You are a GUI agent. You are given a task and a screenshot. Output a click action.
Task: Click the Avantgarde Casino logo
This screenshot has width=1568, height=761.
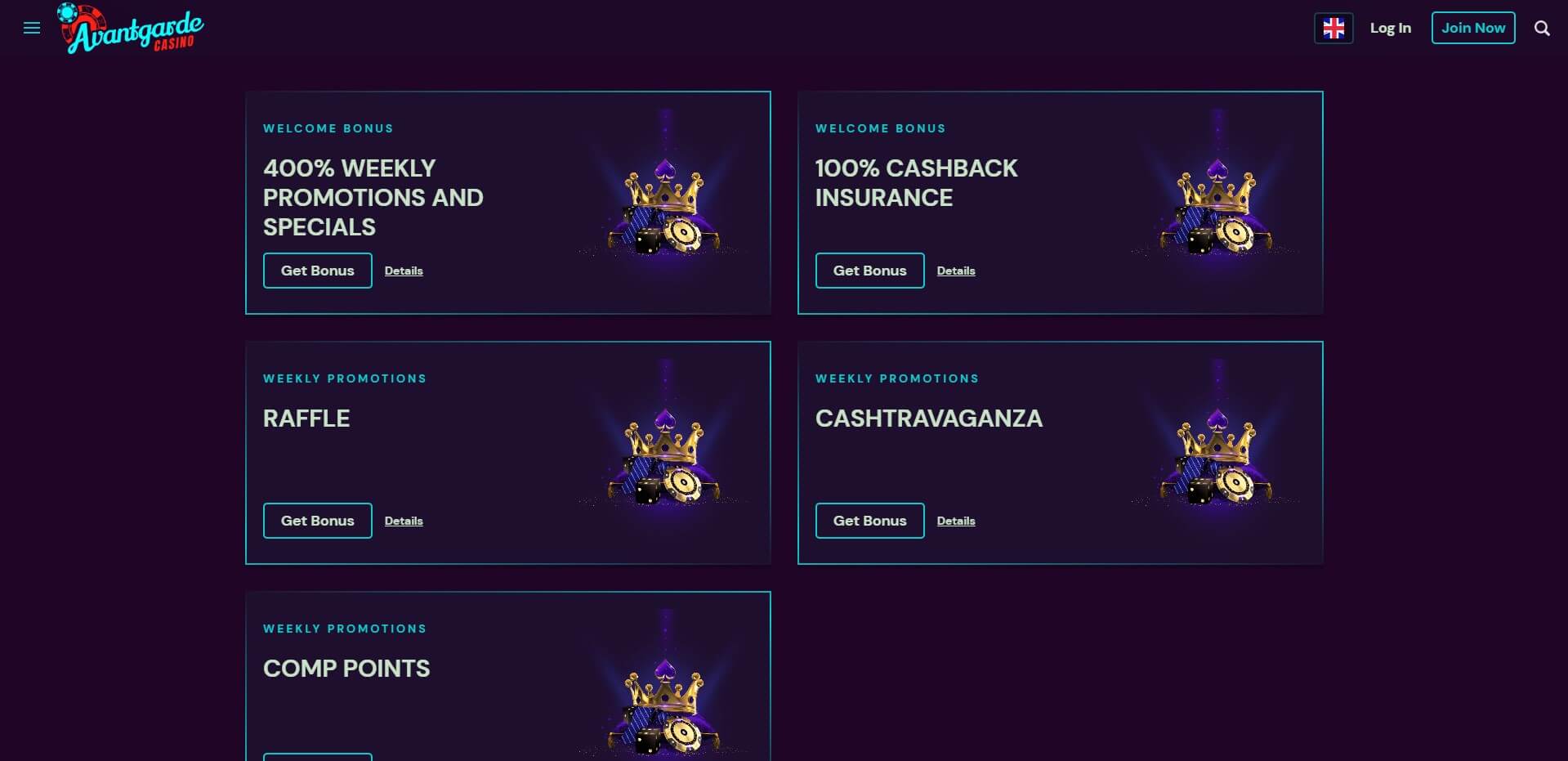[x=131, y=29]
